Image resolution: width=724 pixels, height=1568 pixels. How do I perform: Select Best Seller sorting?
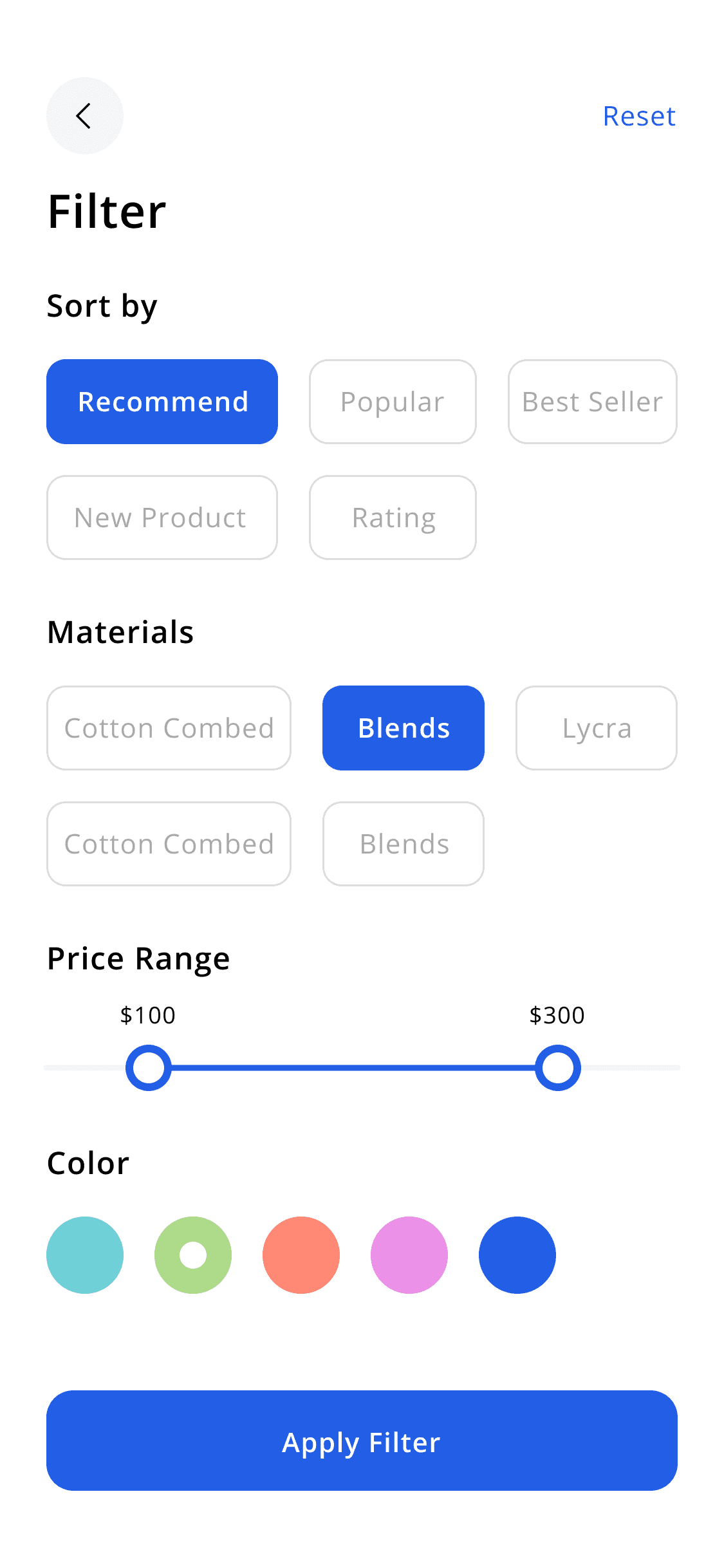[x=592, y=402]
